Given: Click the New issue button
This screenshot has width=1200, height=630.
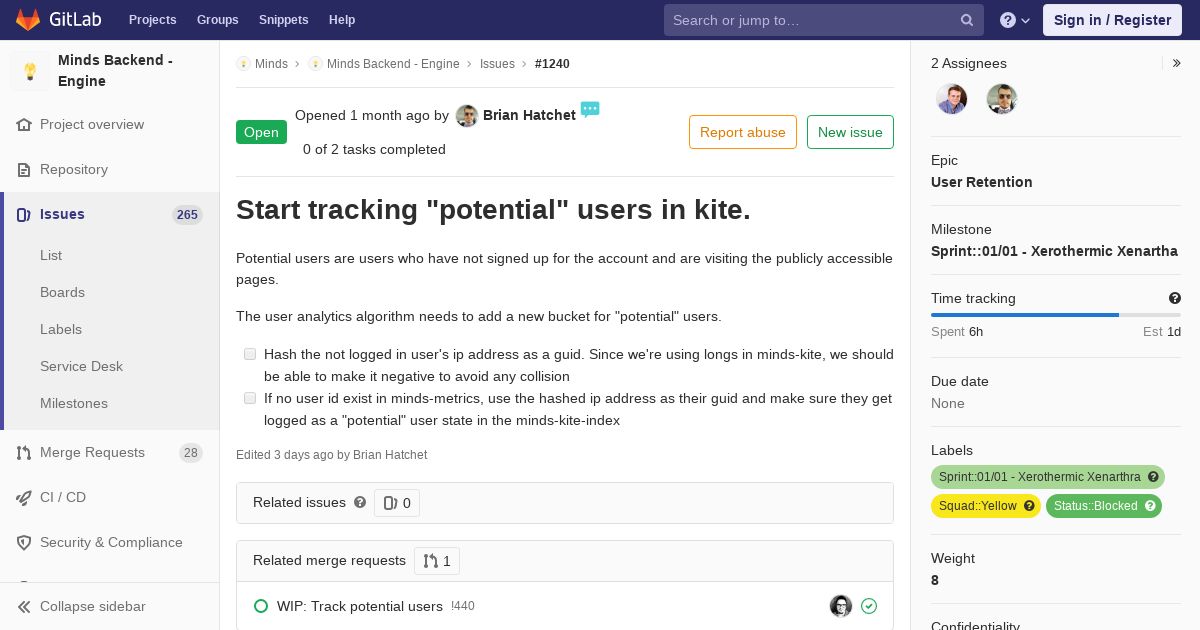Looking at the screenshot, I should point(850,132).
